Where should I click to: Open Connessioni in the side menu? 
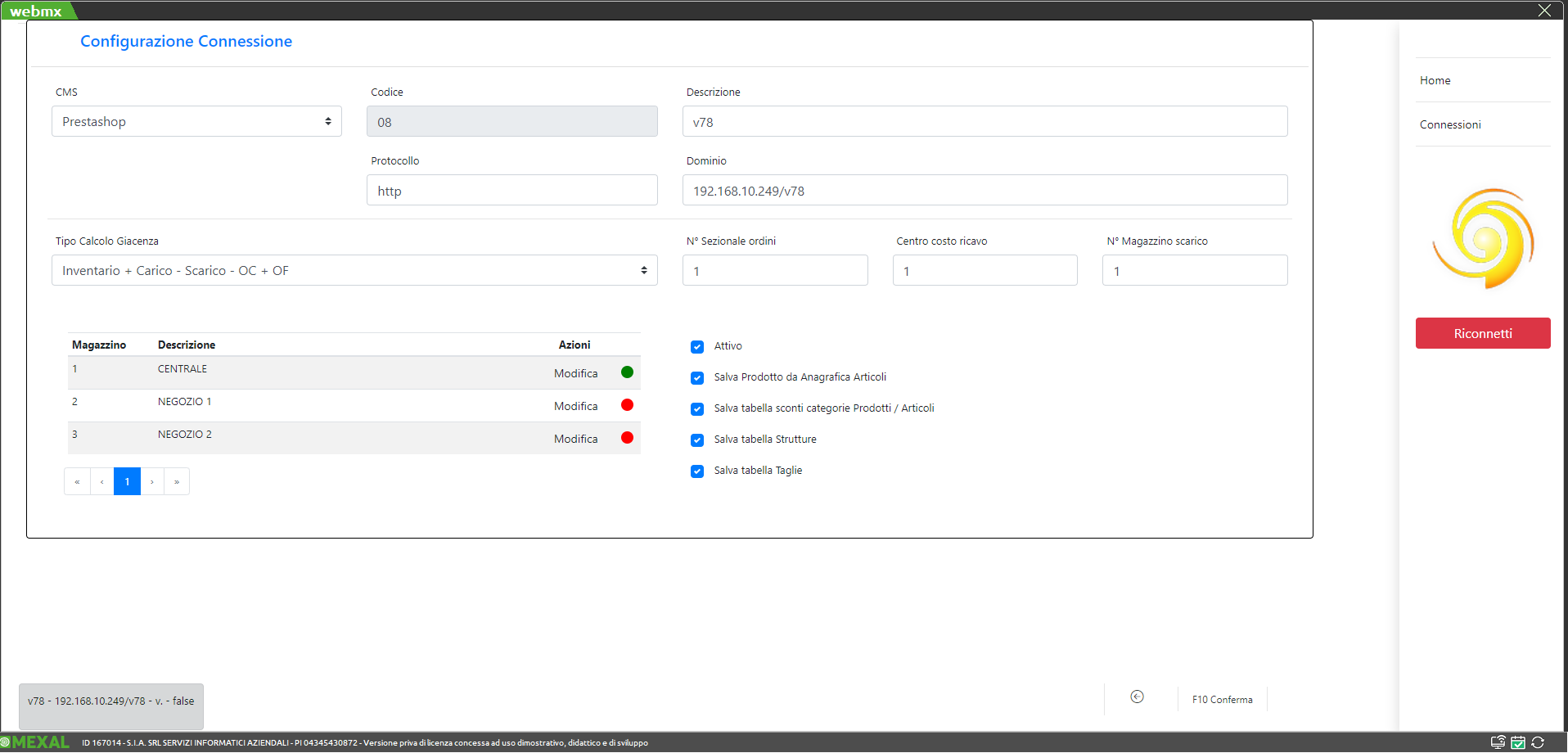pos(1449,124)
